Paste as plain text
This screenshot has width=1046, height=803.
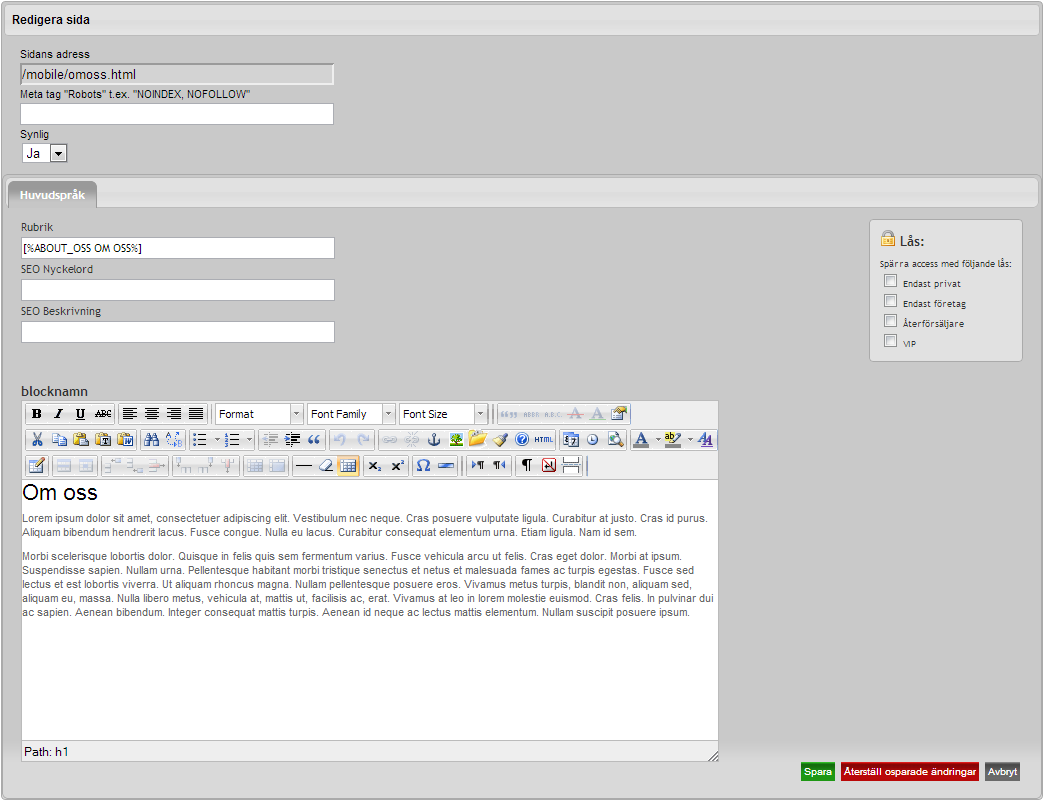[103, 440]
